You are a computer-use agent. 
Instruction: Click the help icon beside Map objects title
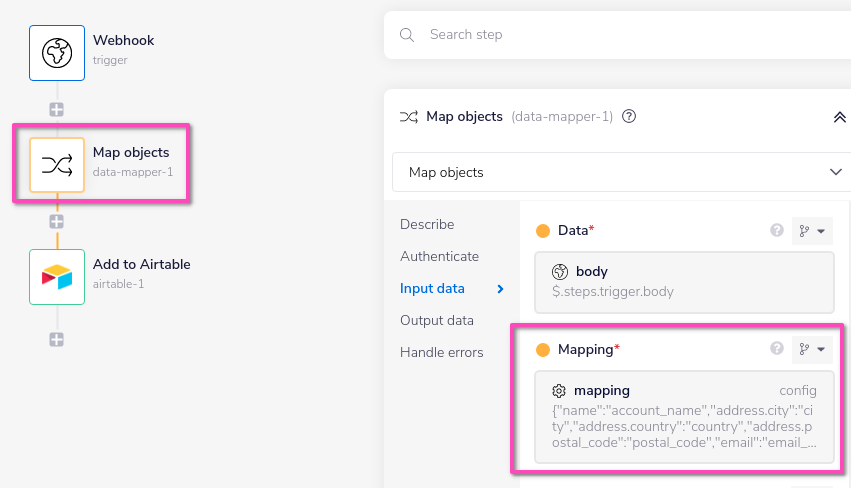(629, 117)
